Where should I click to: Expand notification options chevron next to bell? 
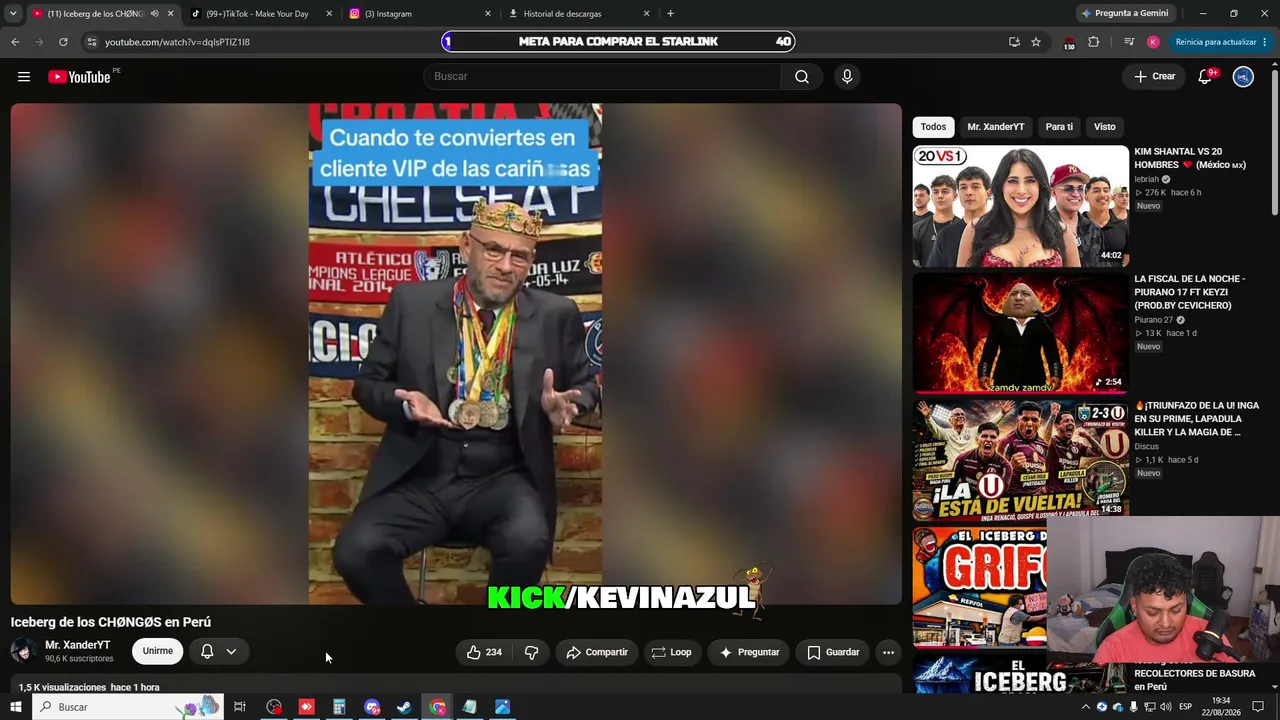[231, 652]
